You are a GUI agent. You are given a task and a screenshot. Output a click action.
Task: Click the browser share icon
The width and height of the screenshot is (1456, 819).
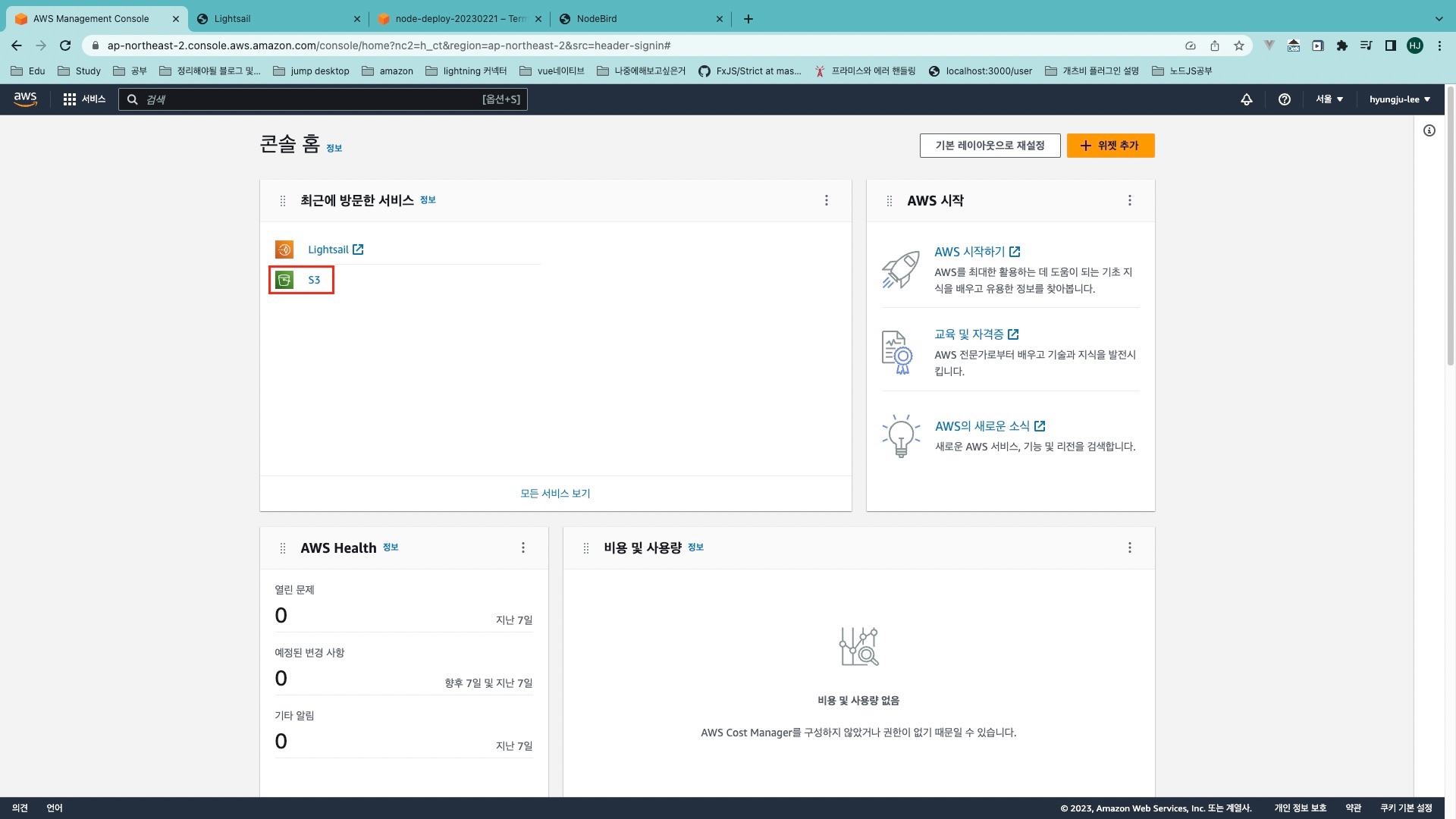click(1215, 45)
